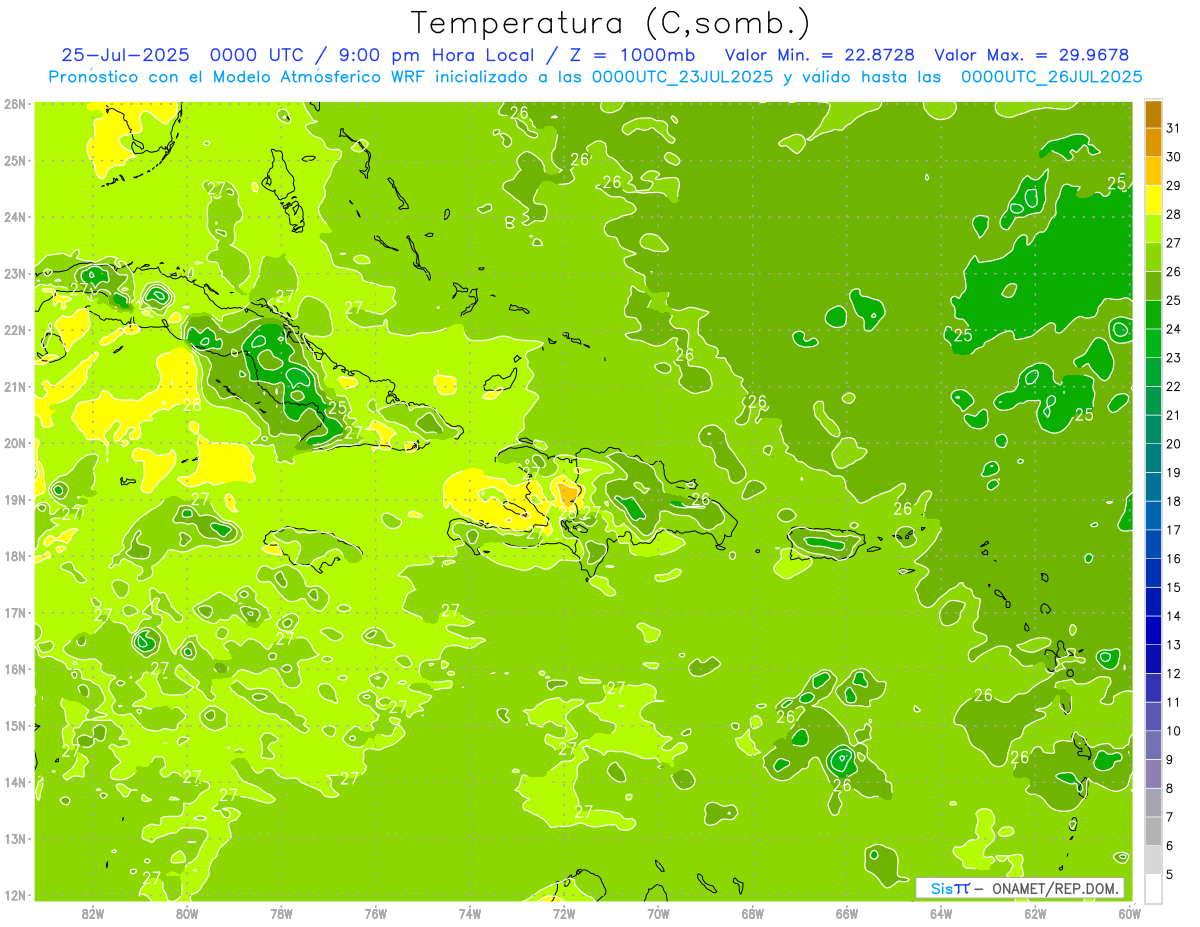Click the purple segment between 10 and 11

1153,716
